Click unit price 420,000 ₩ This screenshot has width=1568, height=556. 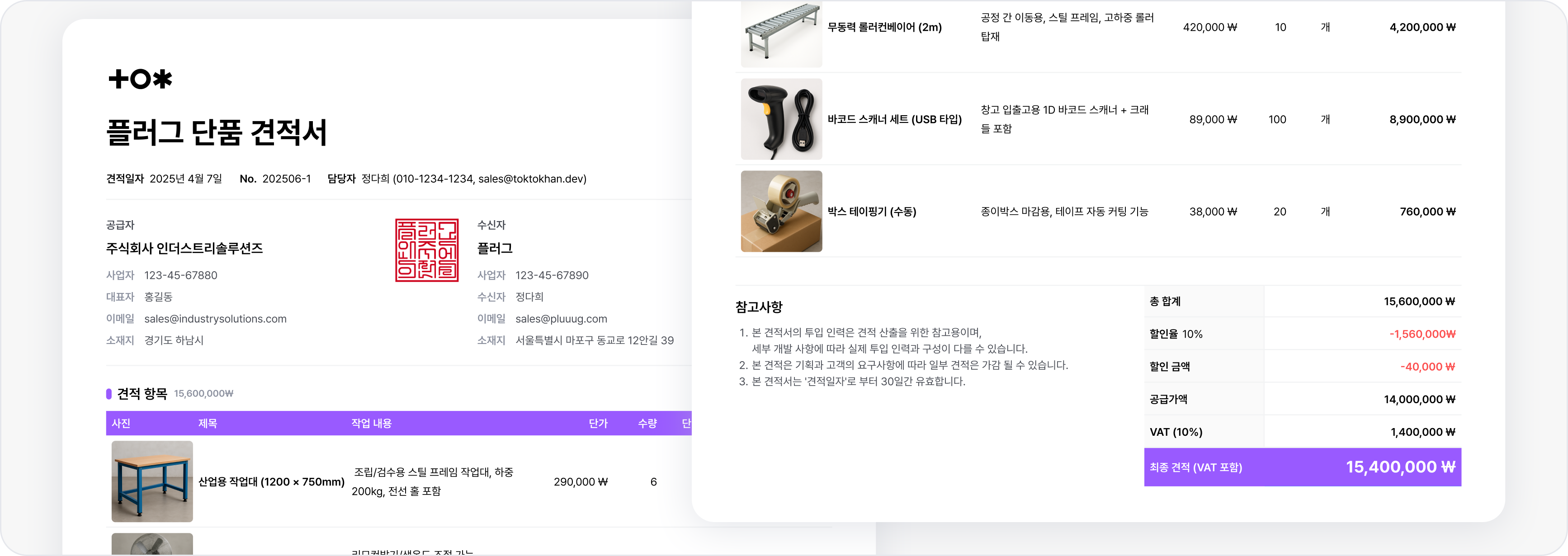(x=1210, y=28)
